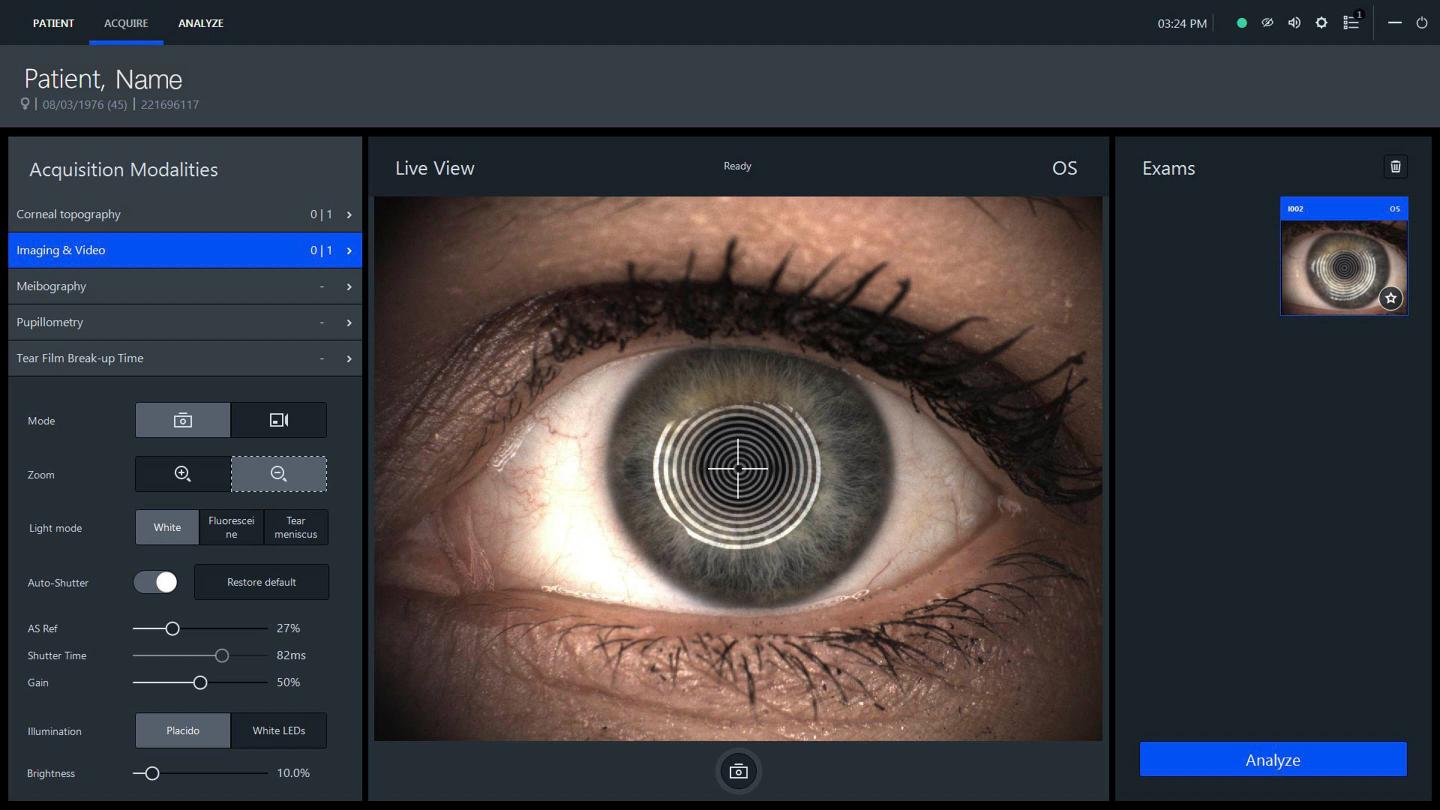1440x810 pixels.
Task: Open Tear Film Break-up Time section
Action: click(x=184, y=358)
